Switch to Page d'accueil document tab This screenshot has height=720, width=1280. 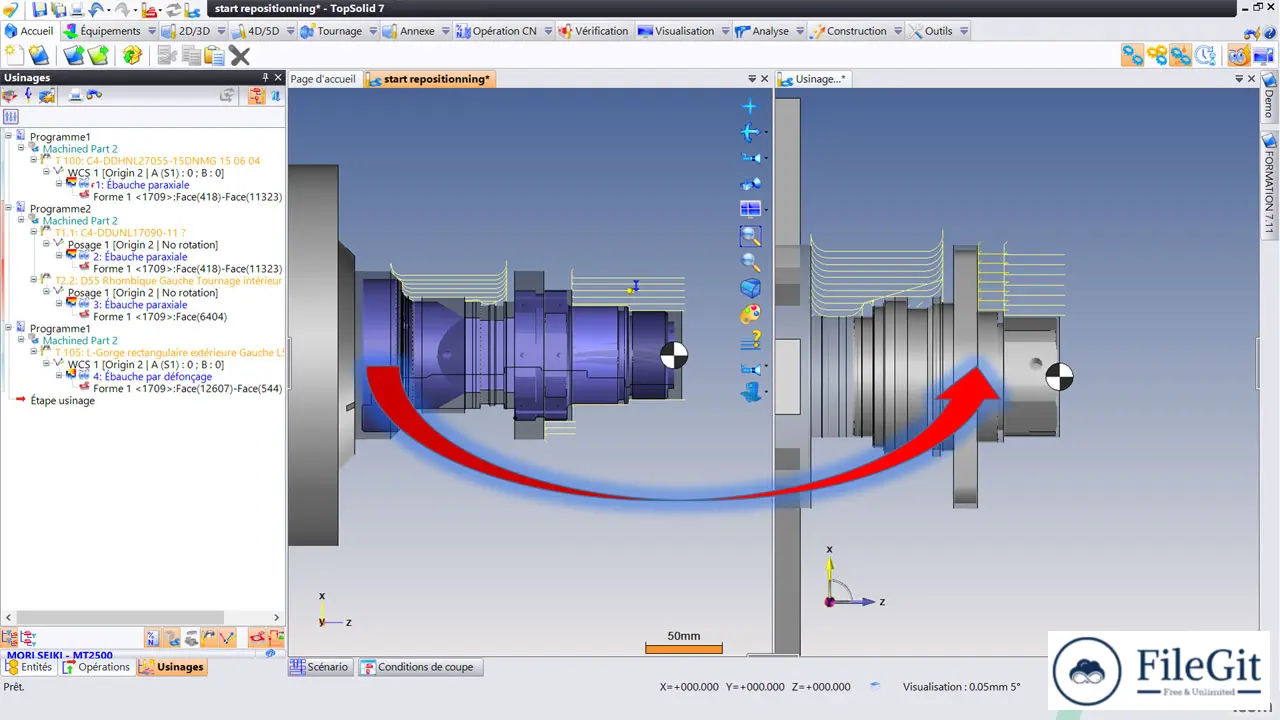point(322,79)
